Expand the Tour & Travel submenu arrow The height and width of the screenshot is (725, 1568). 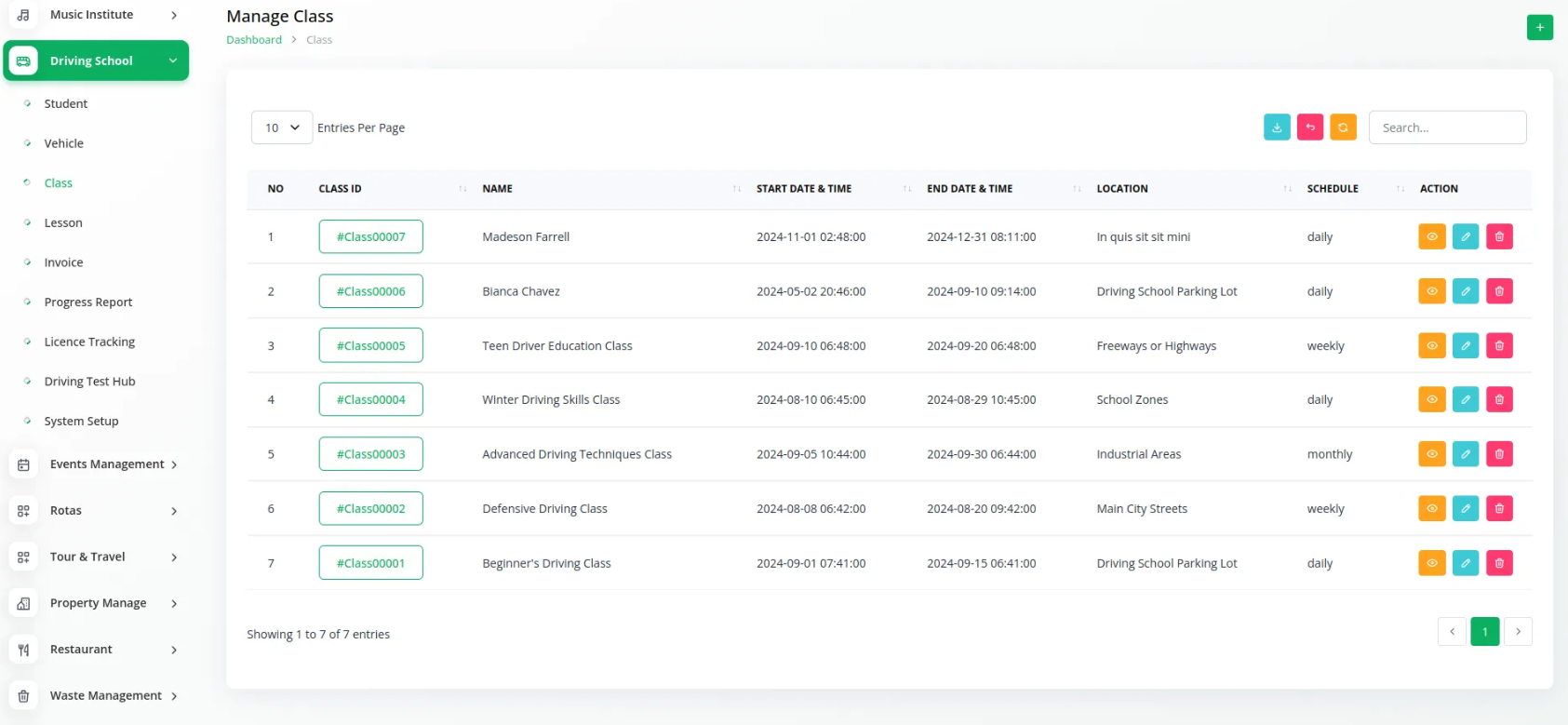point(174,557)
